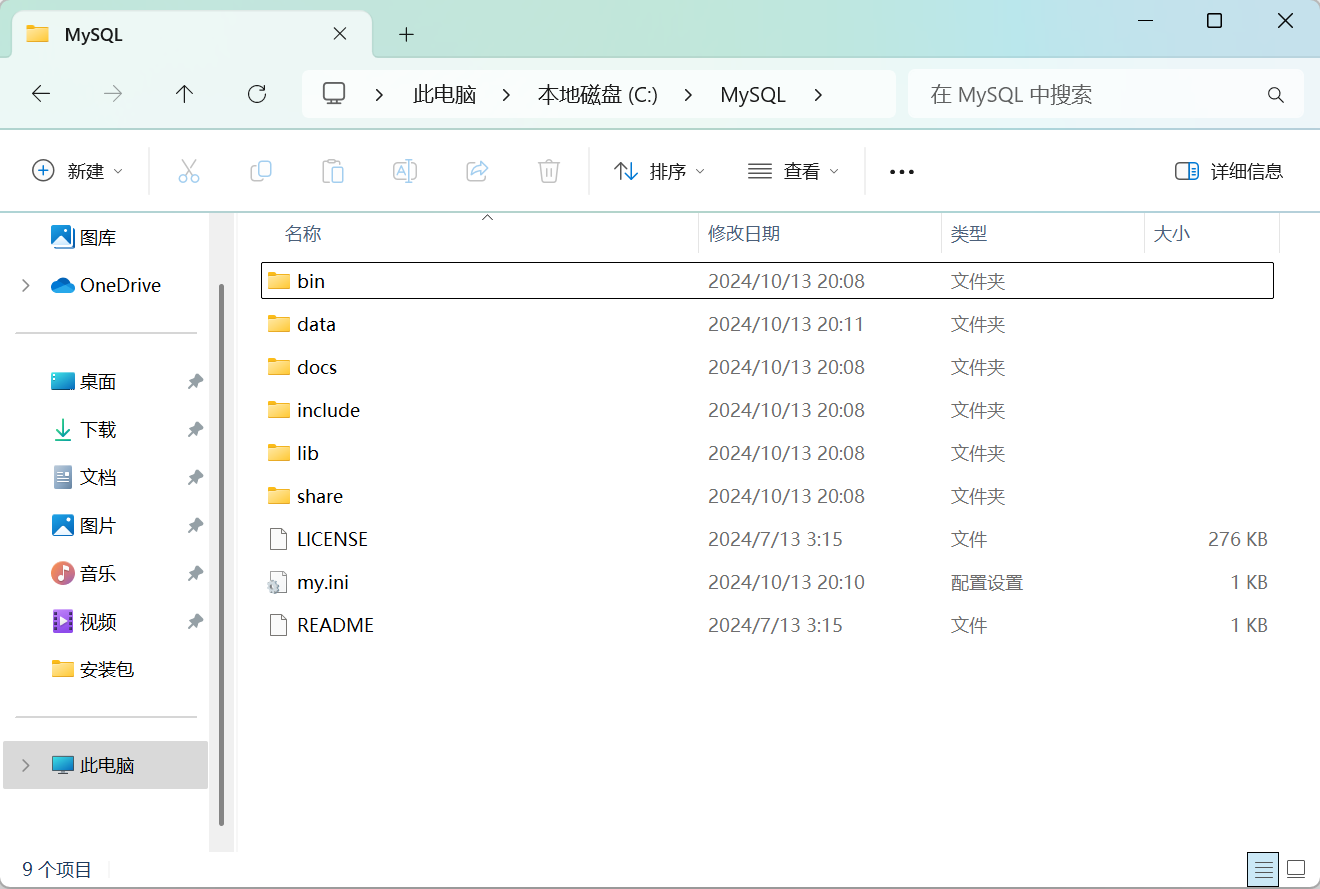Select the share folder
The height and width of the screenshot is (889, 1320).
click(767, 496)
